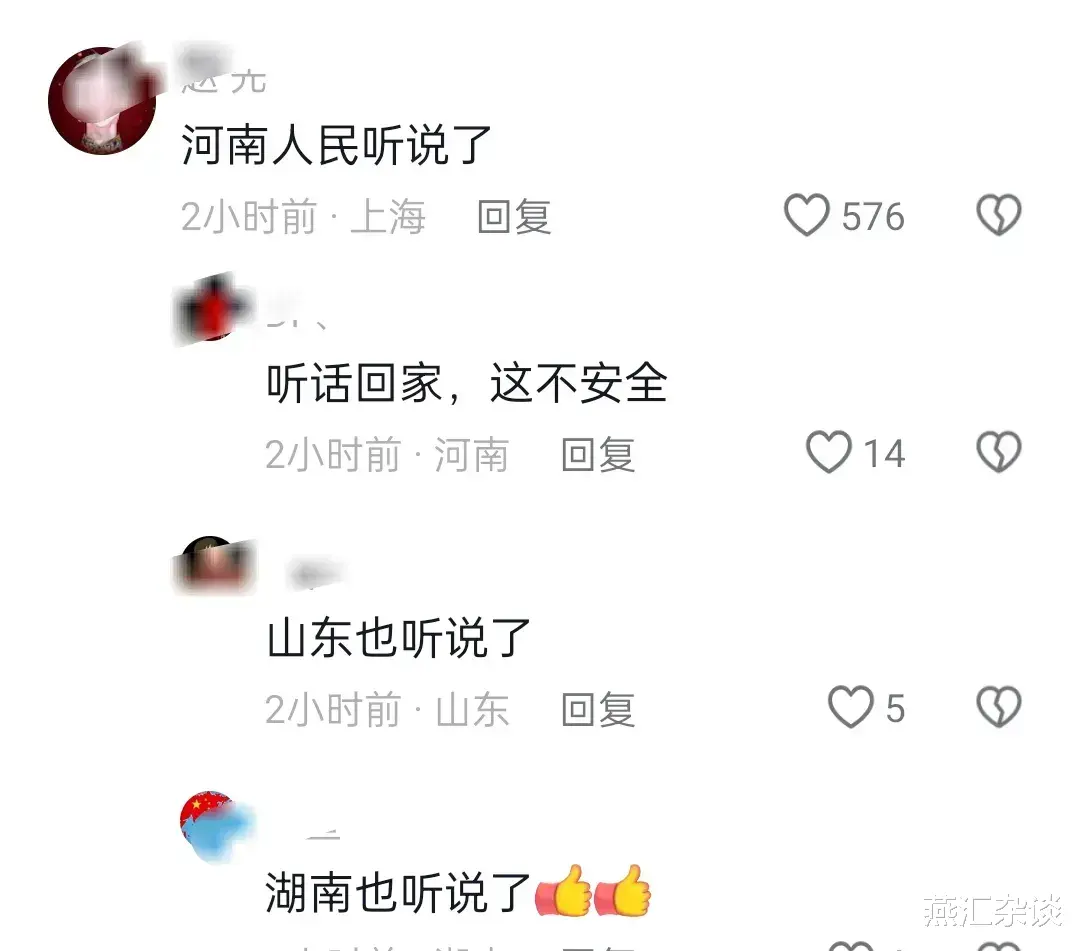Like the 听话回家 reply with 14 likes
Screen dimensions: 1080x951
829,452
